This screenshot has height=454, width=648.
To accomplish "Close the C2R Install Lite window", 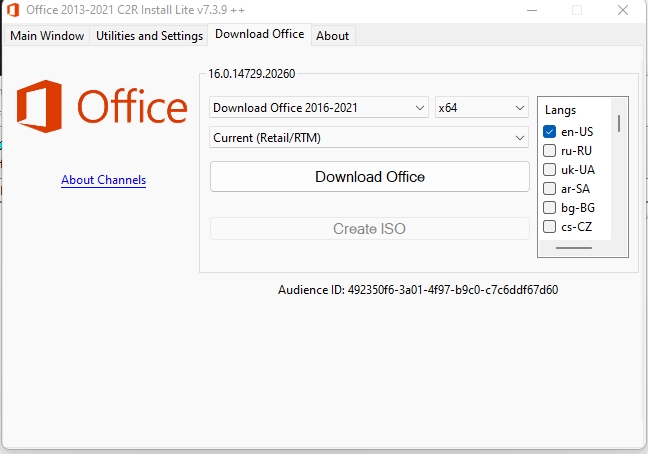I will click(624, 10).
